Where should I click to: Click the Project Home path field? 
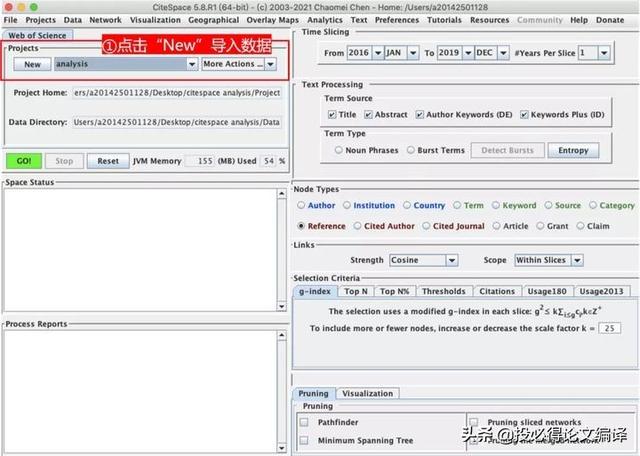pos(177,93)
